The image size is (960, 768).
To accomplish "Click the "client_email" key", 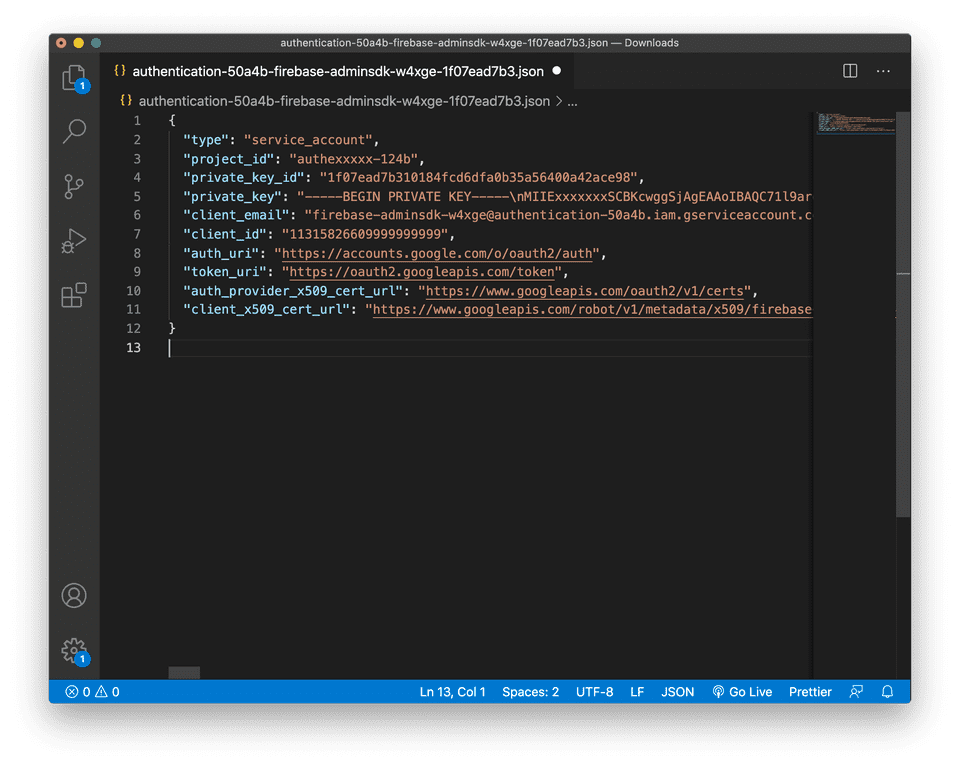I will tap(236, 215).
